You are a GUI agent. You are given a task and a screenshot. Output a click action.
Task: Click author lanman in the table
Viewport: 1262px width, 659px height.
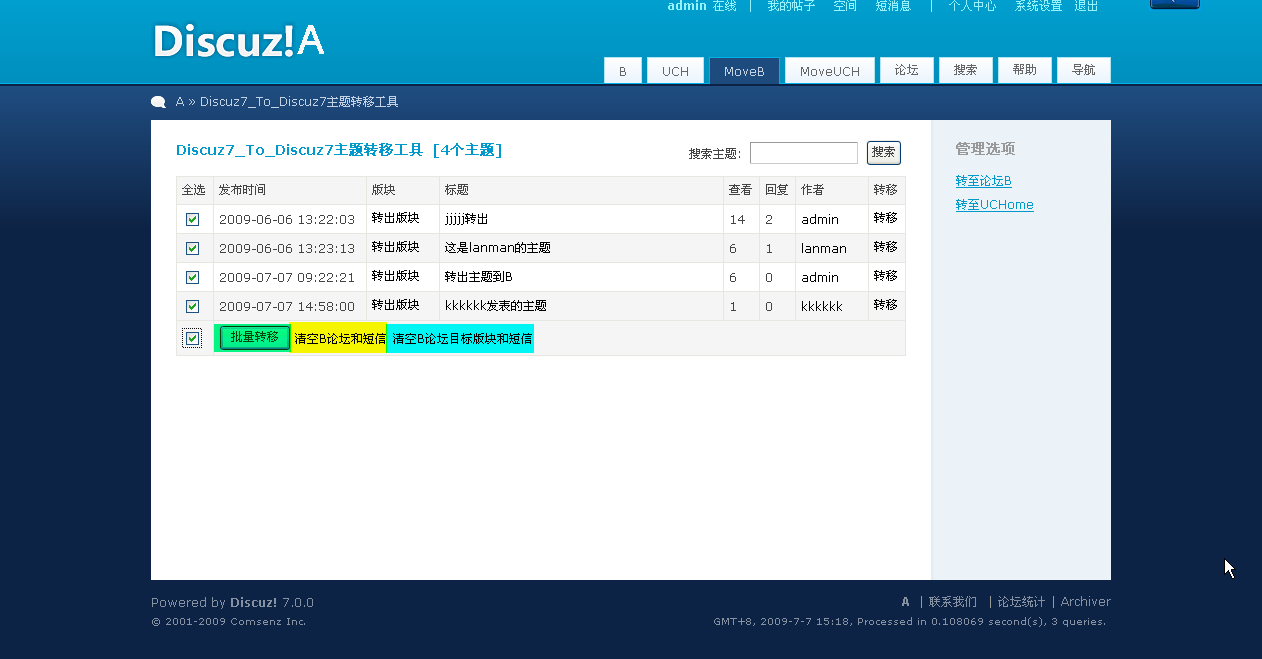[824, 248]
